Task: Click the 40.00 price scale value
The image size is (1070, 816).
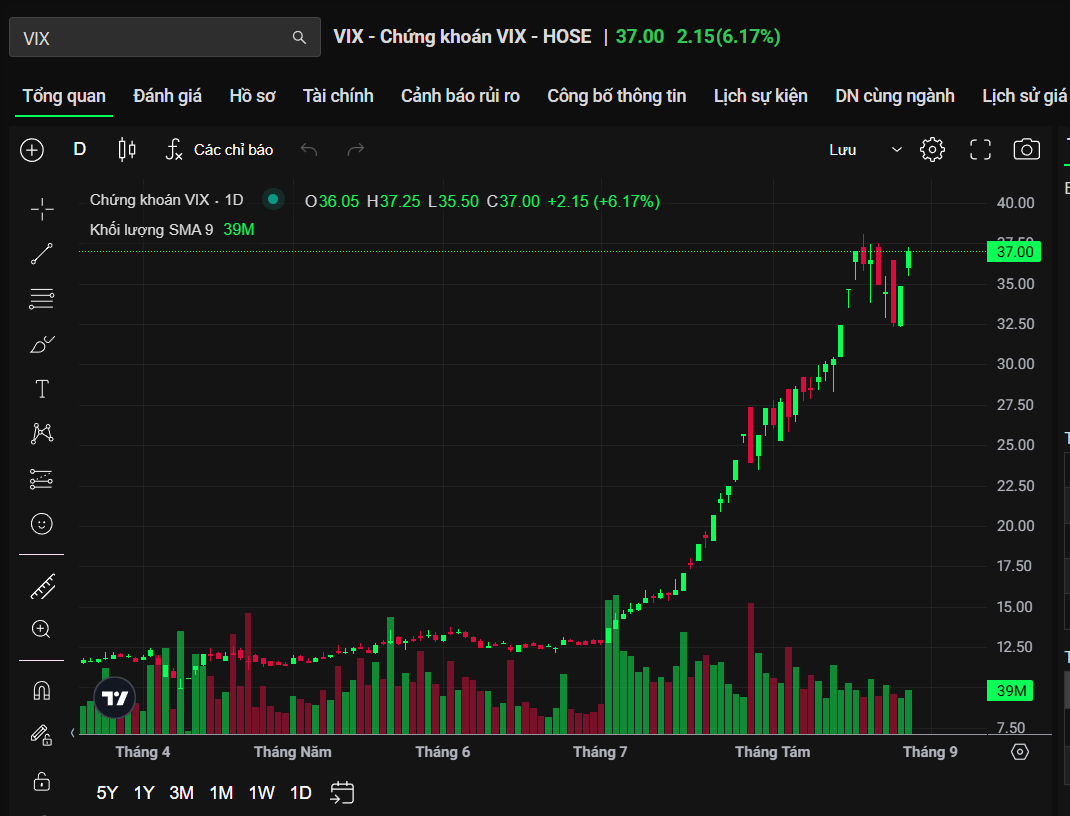Action: [x=1015, y=203]
